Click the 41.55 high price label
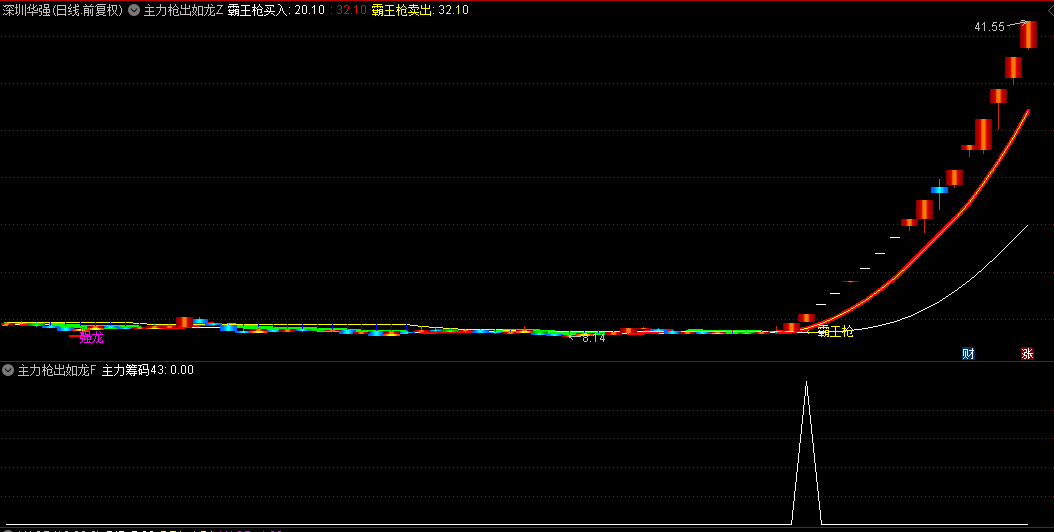The width and height of the screenshot is (1054, 532). coord(989,27)
